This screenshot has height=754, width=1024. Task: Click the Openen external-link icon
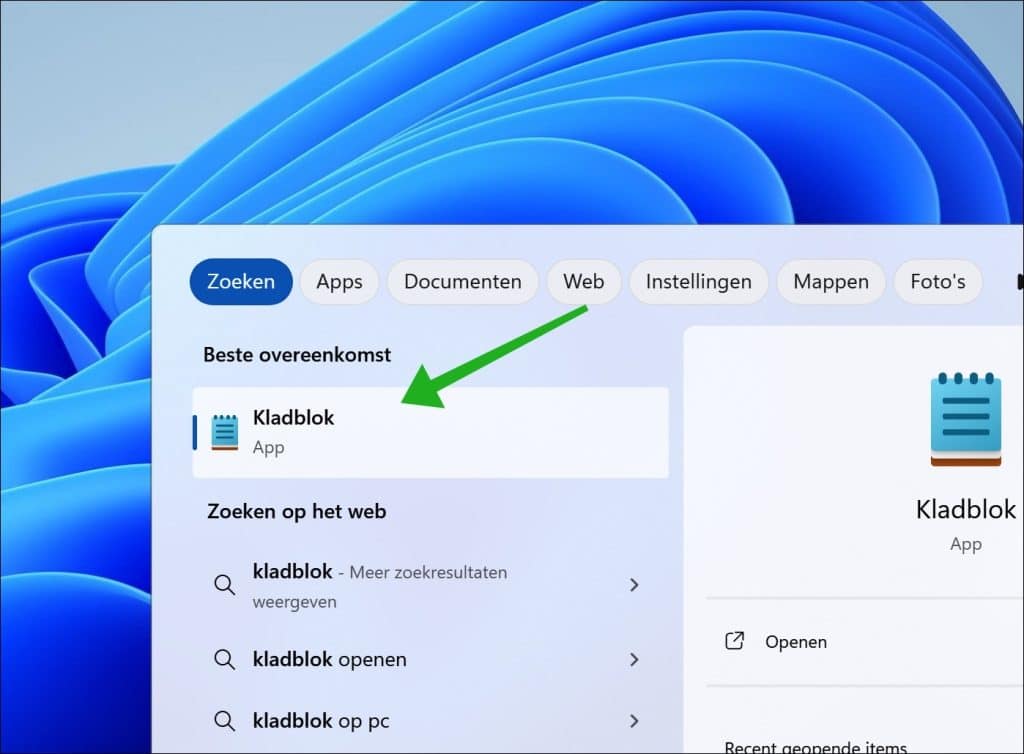point(735,641)
